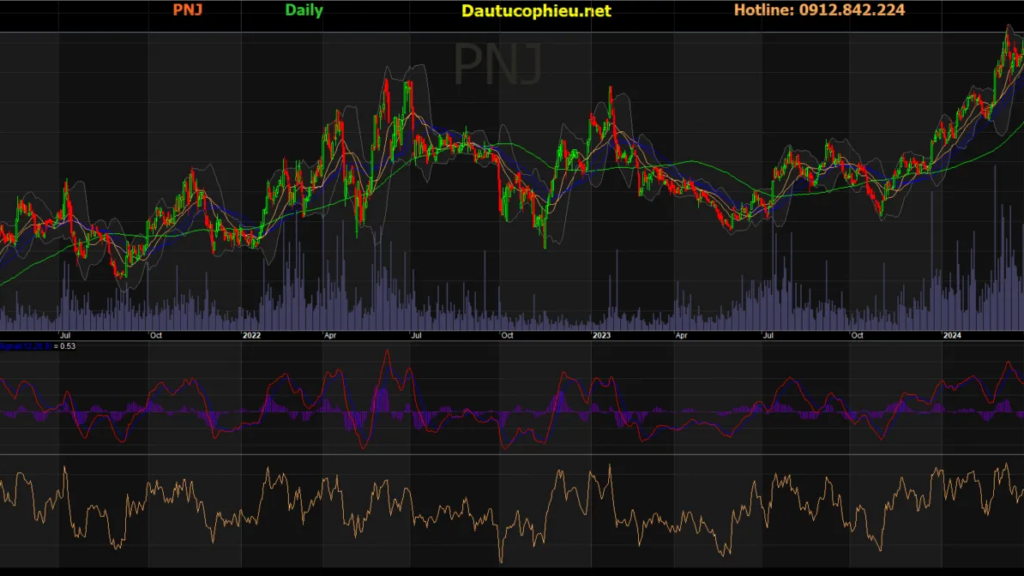Open the Dautucophieu.net website link
The width and height of the screenshot is (1024, 576).
tap(536, 11)
